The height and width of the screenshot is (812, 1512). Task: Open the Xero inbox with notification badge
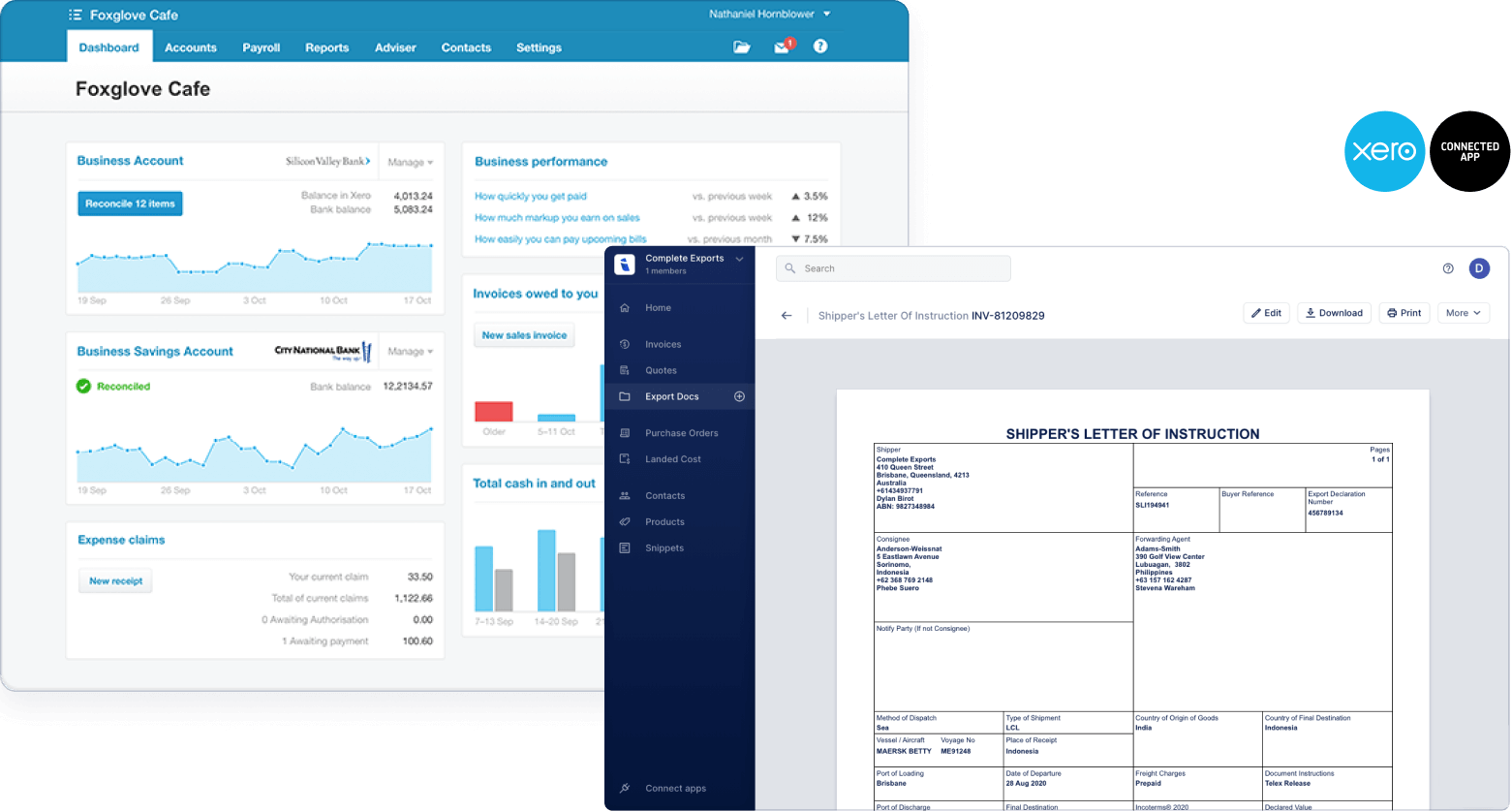tap(781, 47)
